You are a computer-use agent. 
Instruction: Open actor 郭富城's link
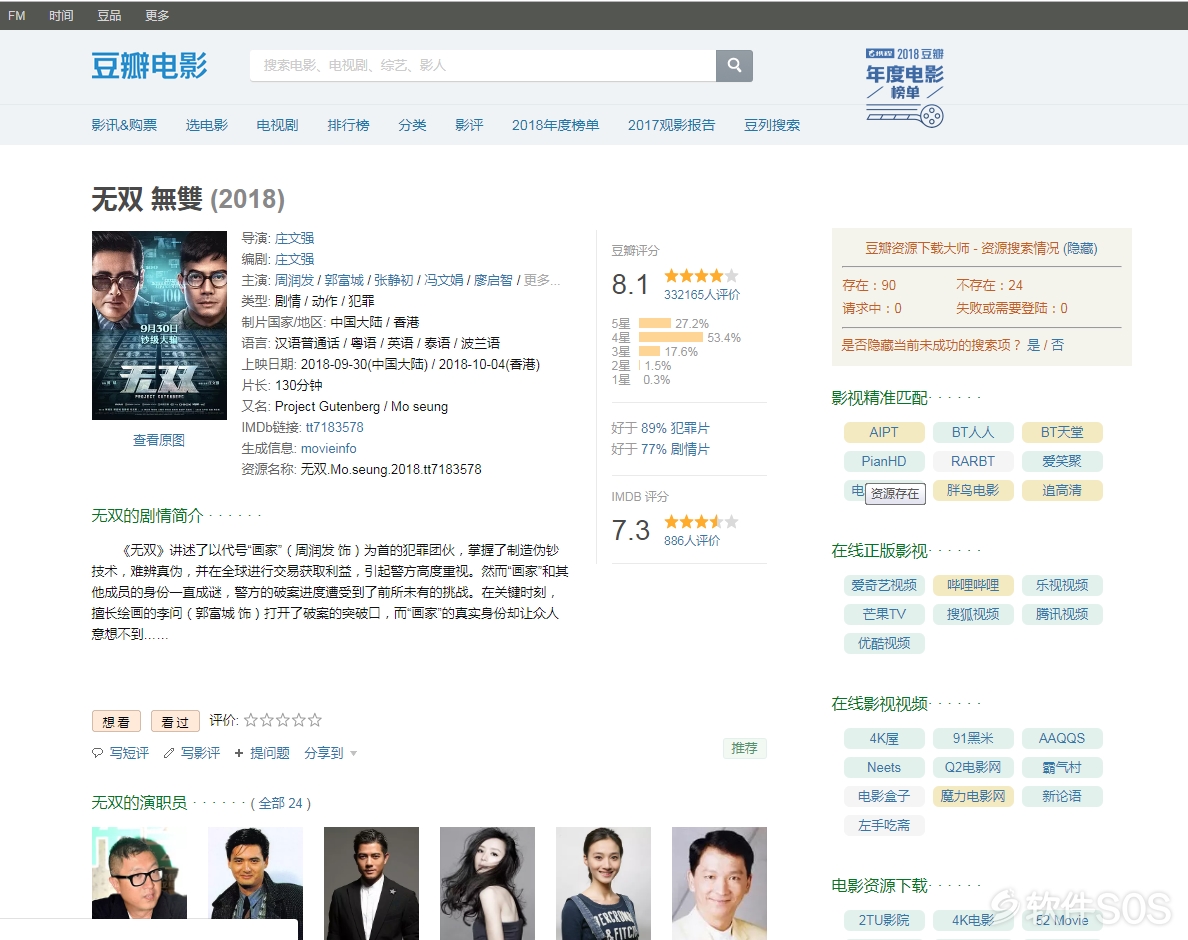[x=344, y=280]
